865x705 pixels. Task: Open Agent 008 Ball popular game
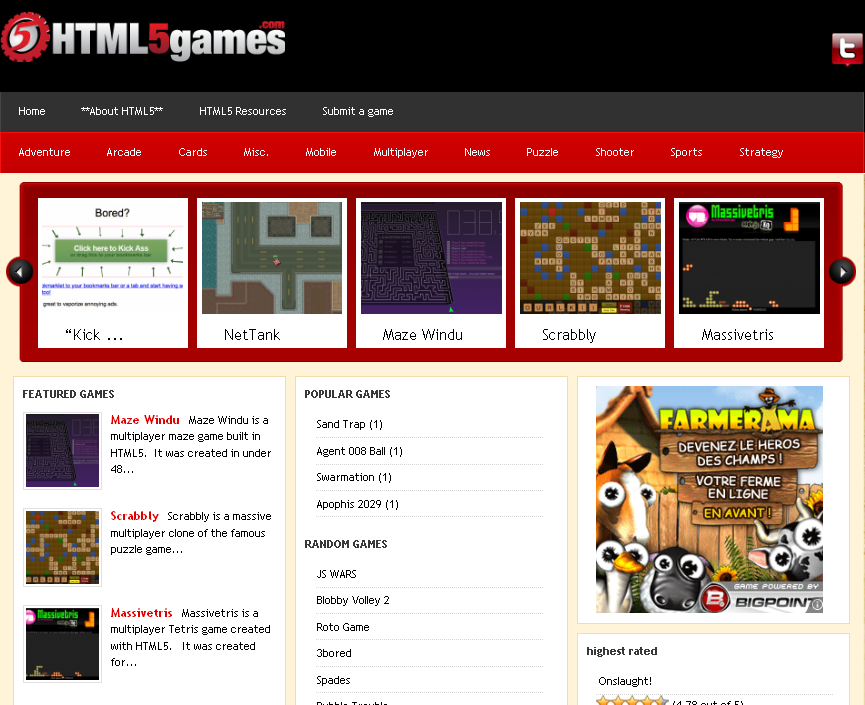coord(359,451)
